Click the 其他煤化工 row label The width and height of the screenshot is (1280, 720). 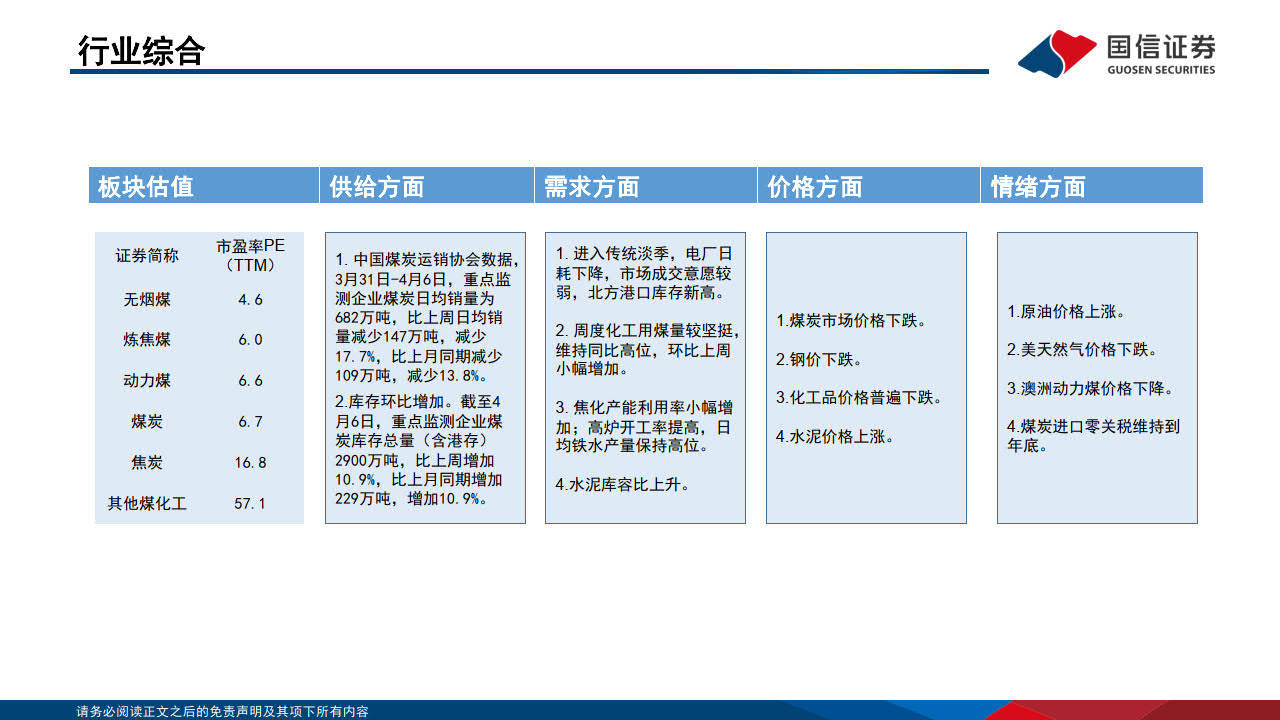(x=147, y=504)
